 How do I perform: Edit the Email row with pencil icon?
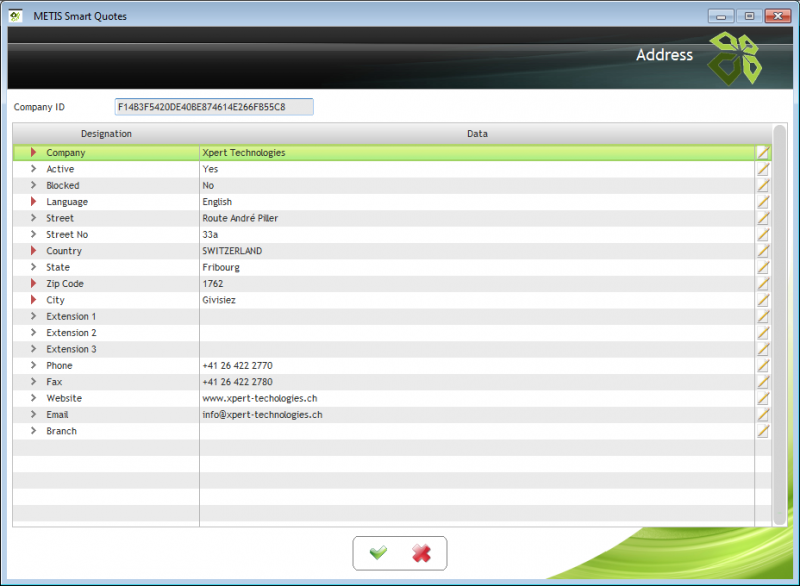click(x=763, y=414)
